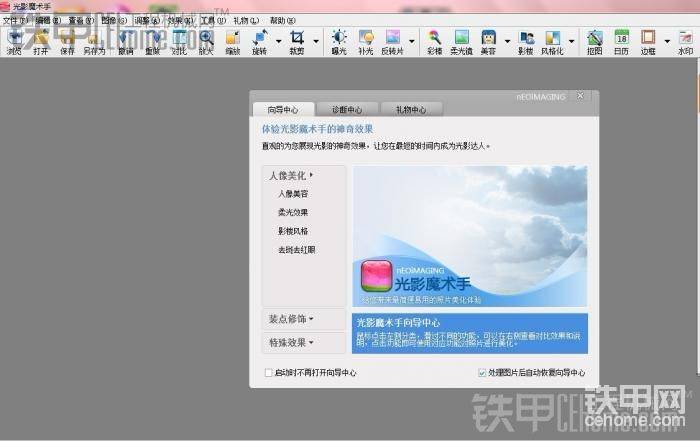Click the 抠图 (cutout) toolbar icon

click(x=594, y=42)
